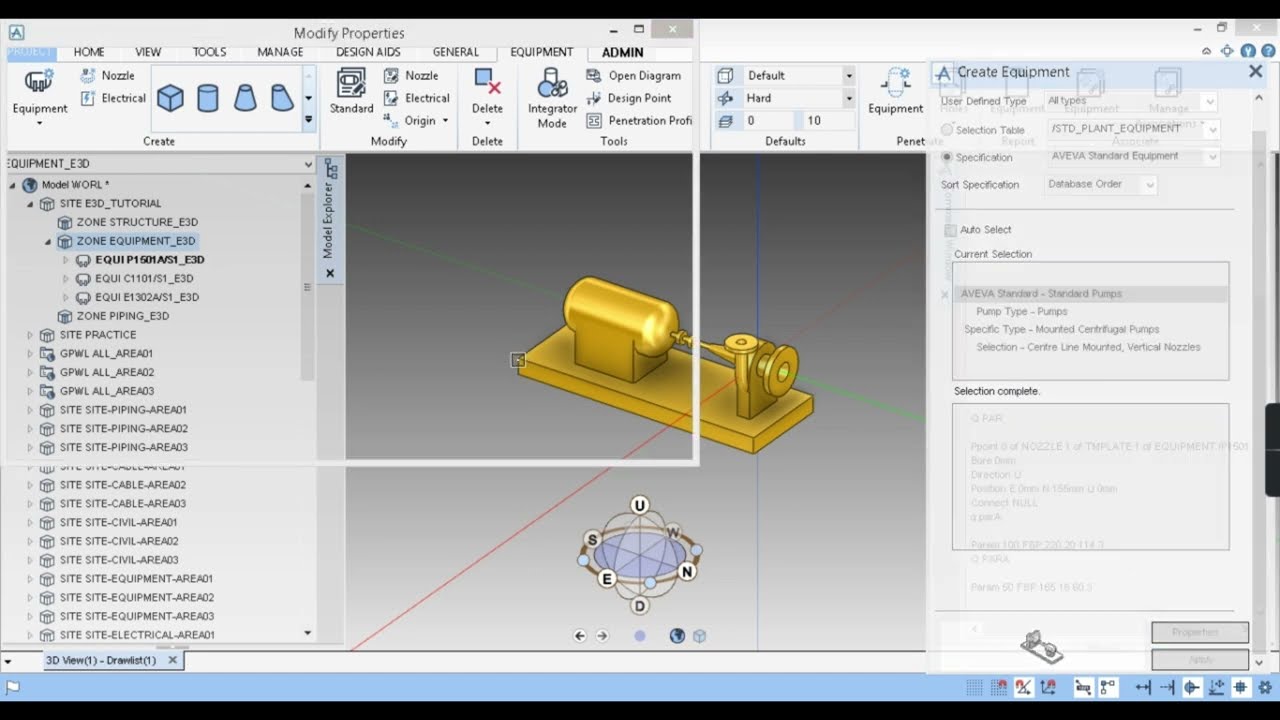This screenshot has height=720, width=1280.
Task: Click the level field containing 10
Action: (x=828, y=120)
